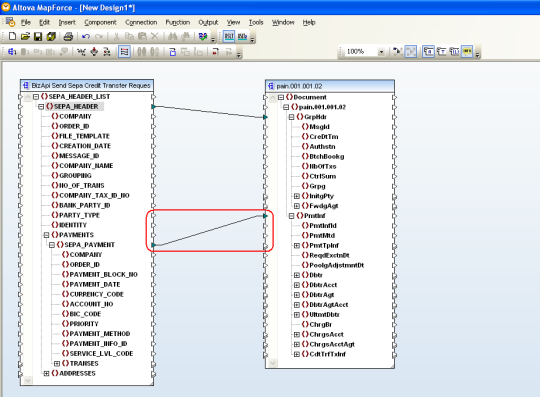Collapse the SEPA_PAYMENT node
This screenshot has height=397, width=540.
(x=52, y=245)
